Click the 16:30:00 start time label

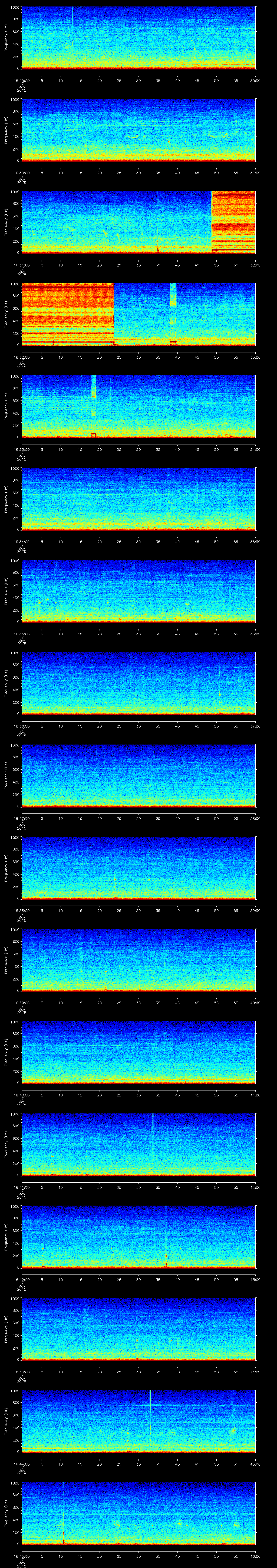coord(21,173)
